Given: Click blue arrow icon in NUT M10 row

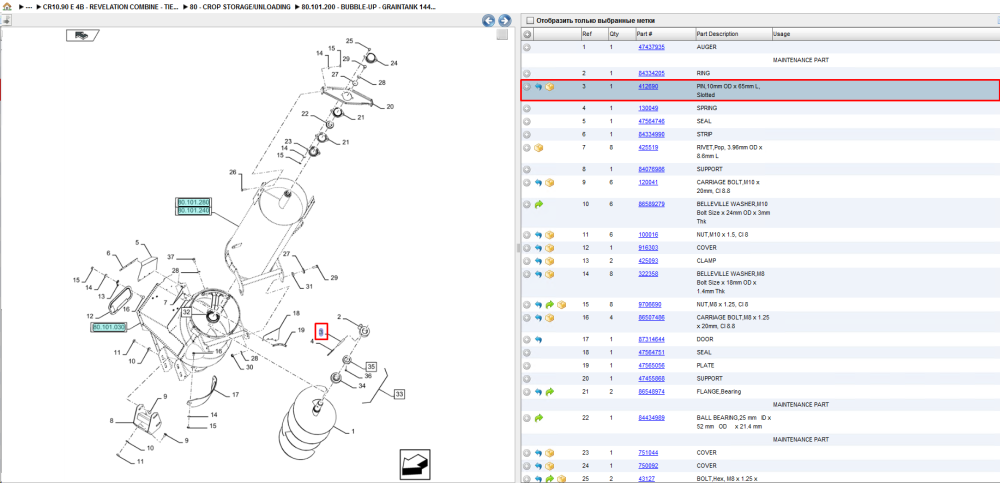Looking at the screenshot, I should (x=538, y=235).
